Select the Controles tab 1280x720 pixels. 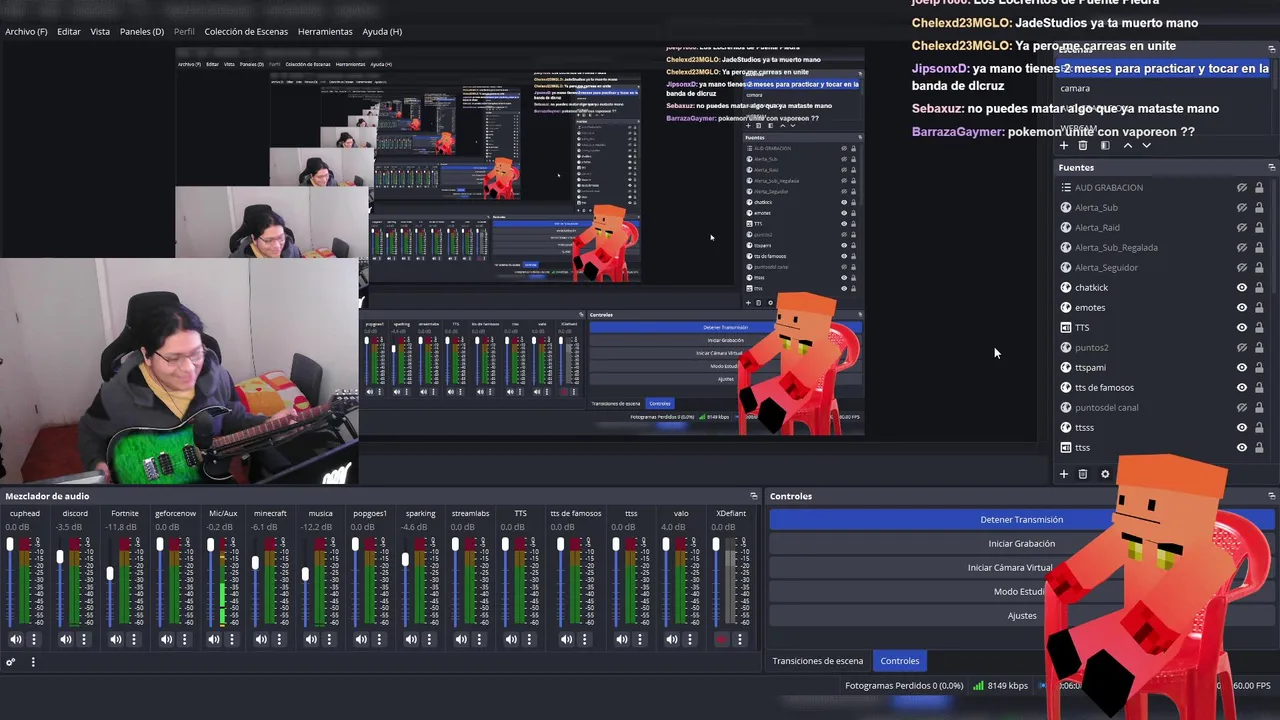point(899,661)
